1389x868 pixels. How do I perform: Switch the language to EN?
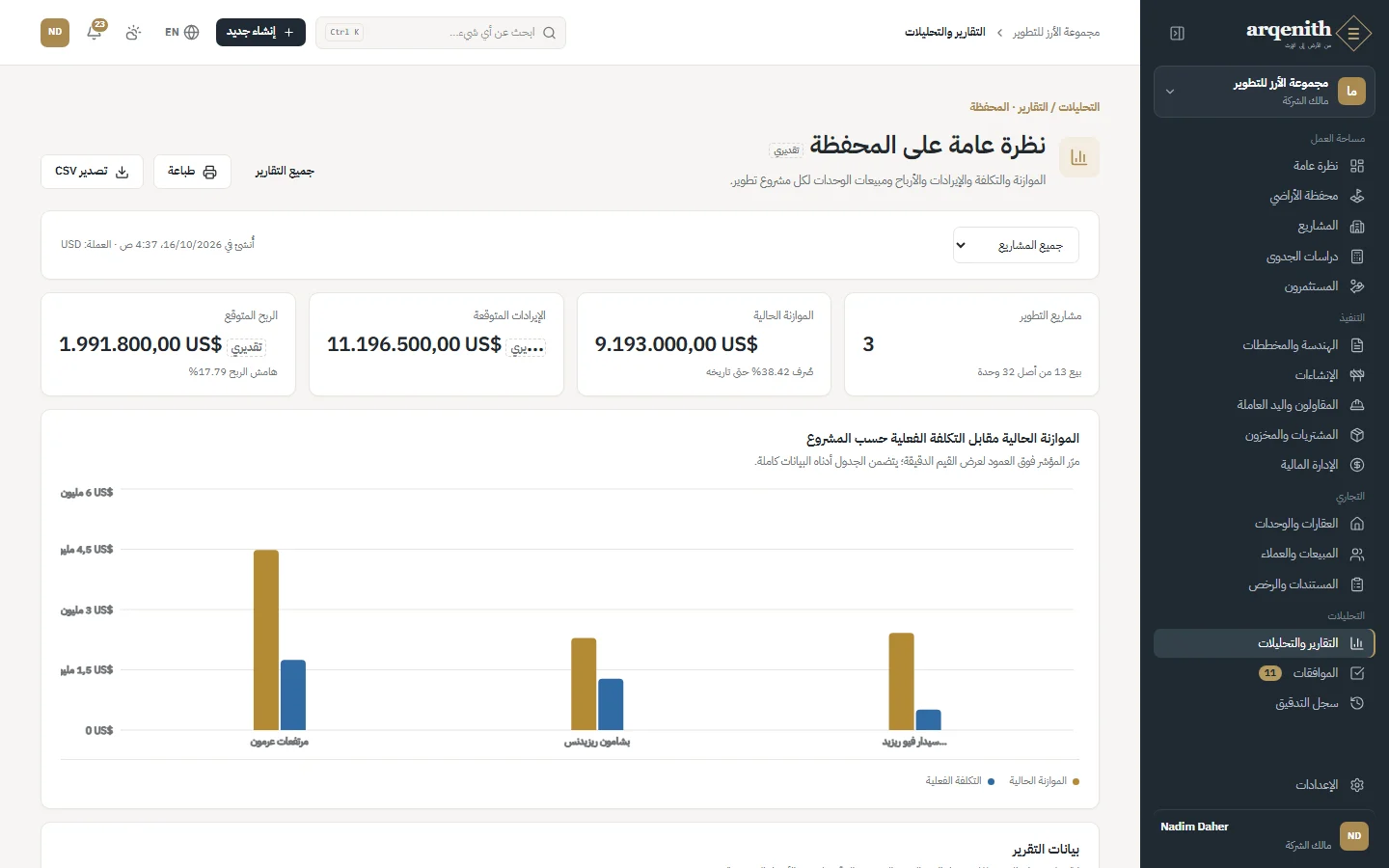(181, 33)
